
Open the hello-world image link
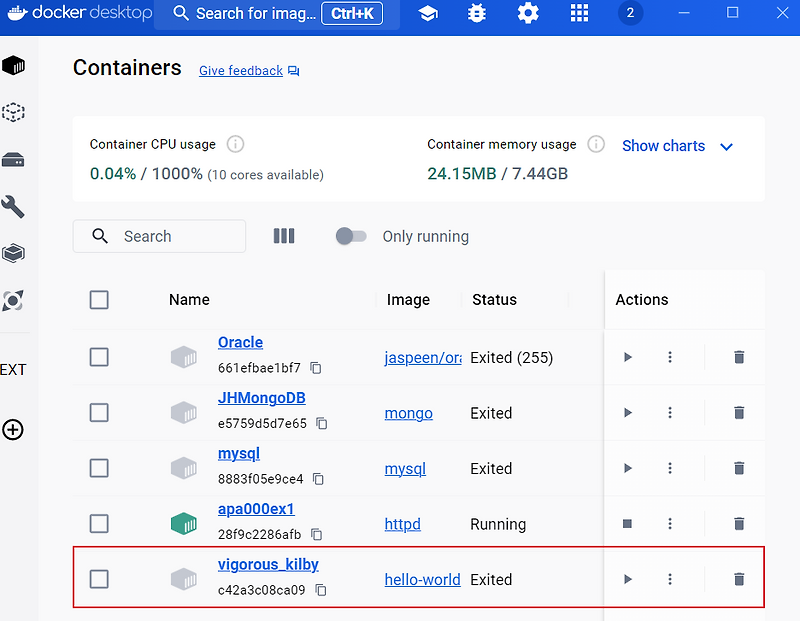coord(422,579)
